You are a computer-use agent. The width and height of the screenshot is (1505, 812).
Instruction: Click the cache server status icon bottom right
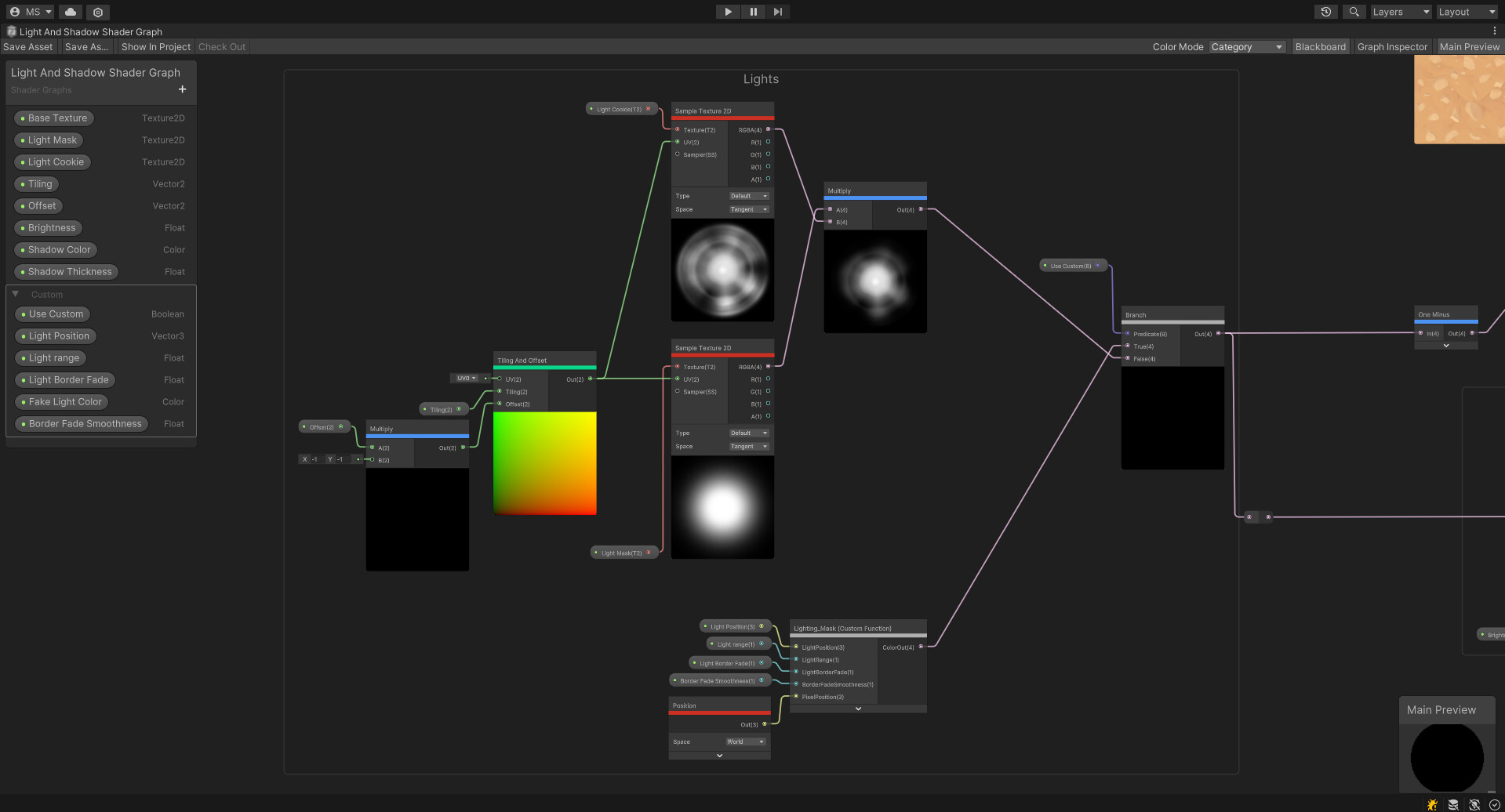click(x=1453, y=804)
